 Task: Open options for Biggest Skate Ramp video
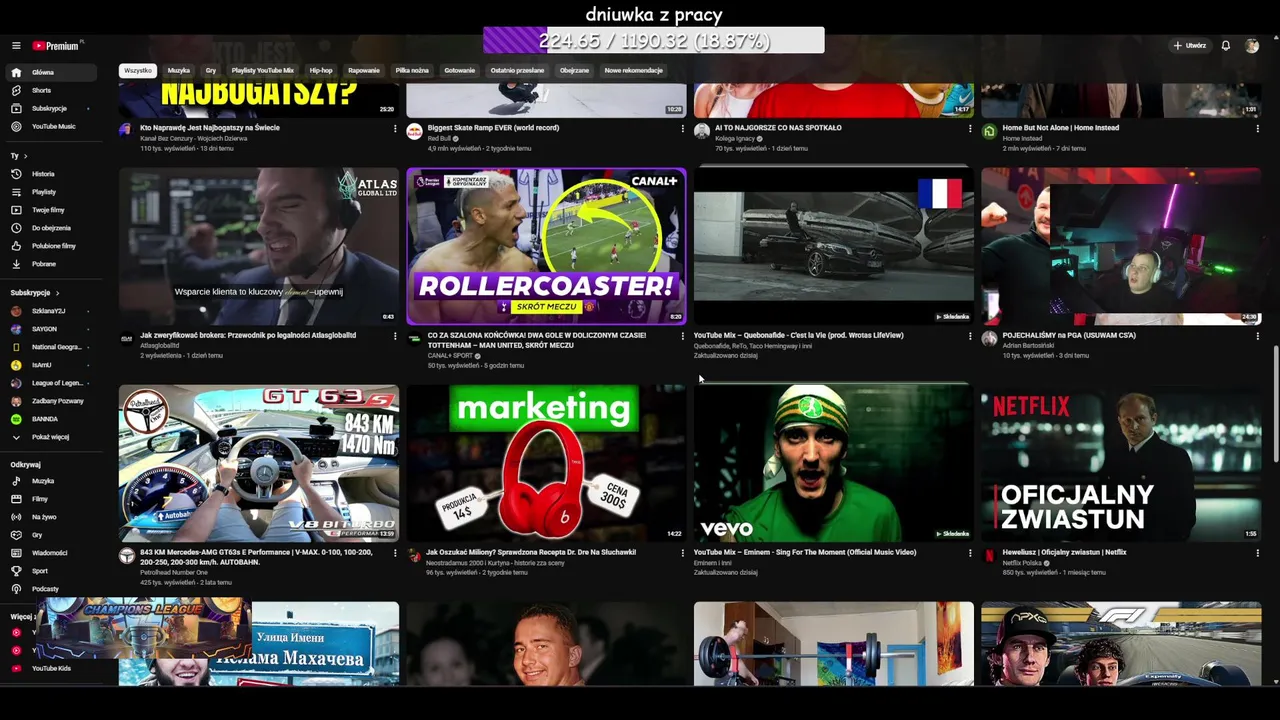(683, 128)
